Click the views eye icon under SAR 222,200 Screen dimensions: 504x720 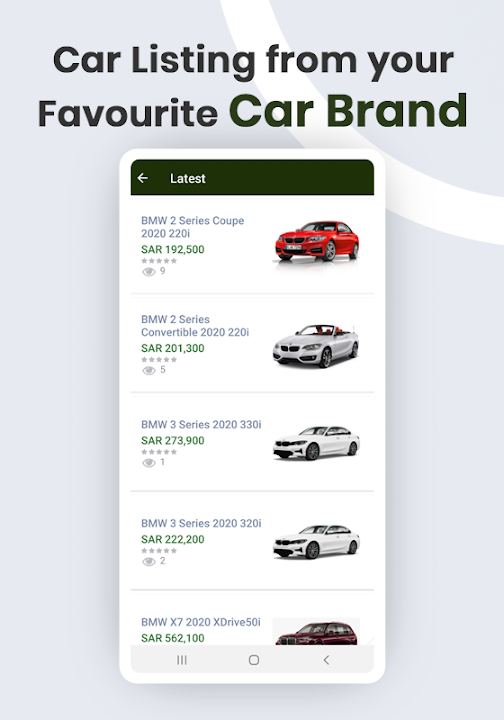pos(149,562)
